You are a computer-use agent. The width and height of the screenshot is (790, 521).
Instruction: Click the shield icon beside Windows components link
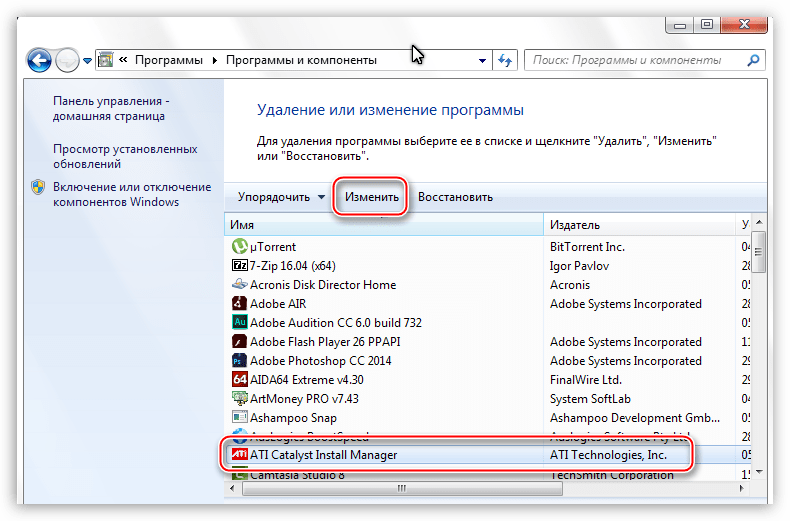(x=38, y=187)
